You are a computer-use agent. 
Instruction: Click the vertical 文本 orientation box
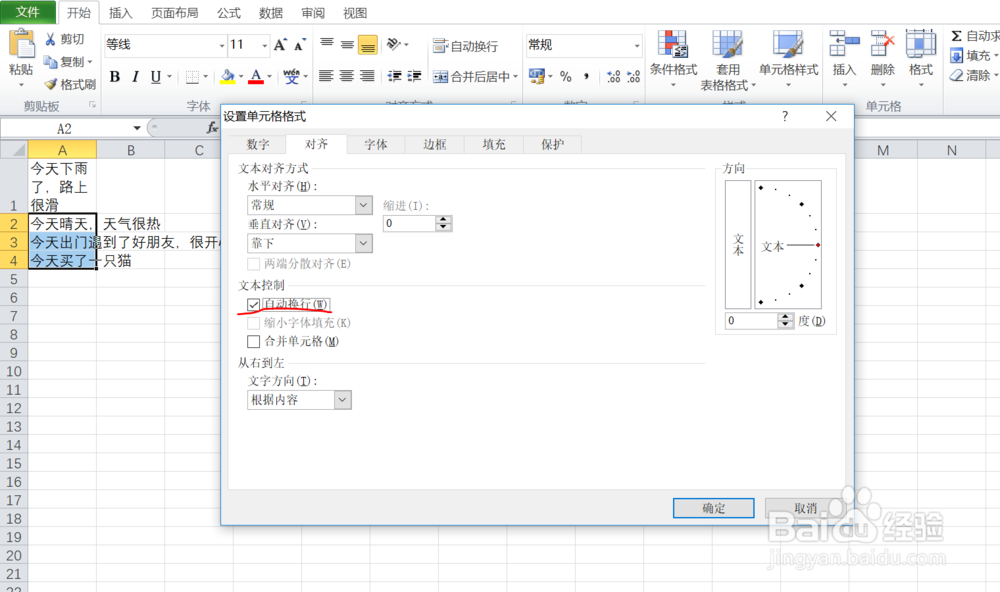coord(738,244)
